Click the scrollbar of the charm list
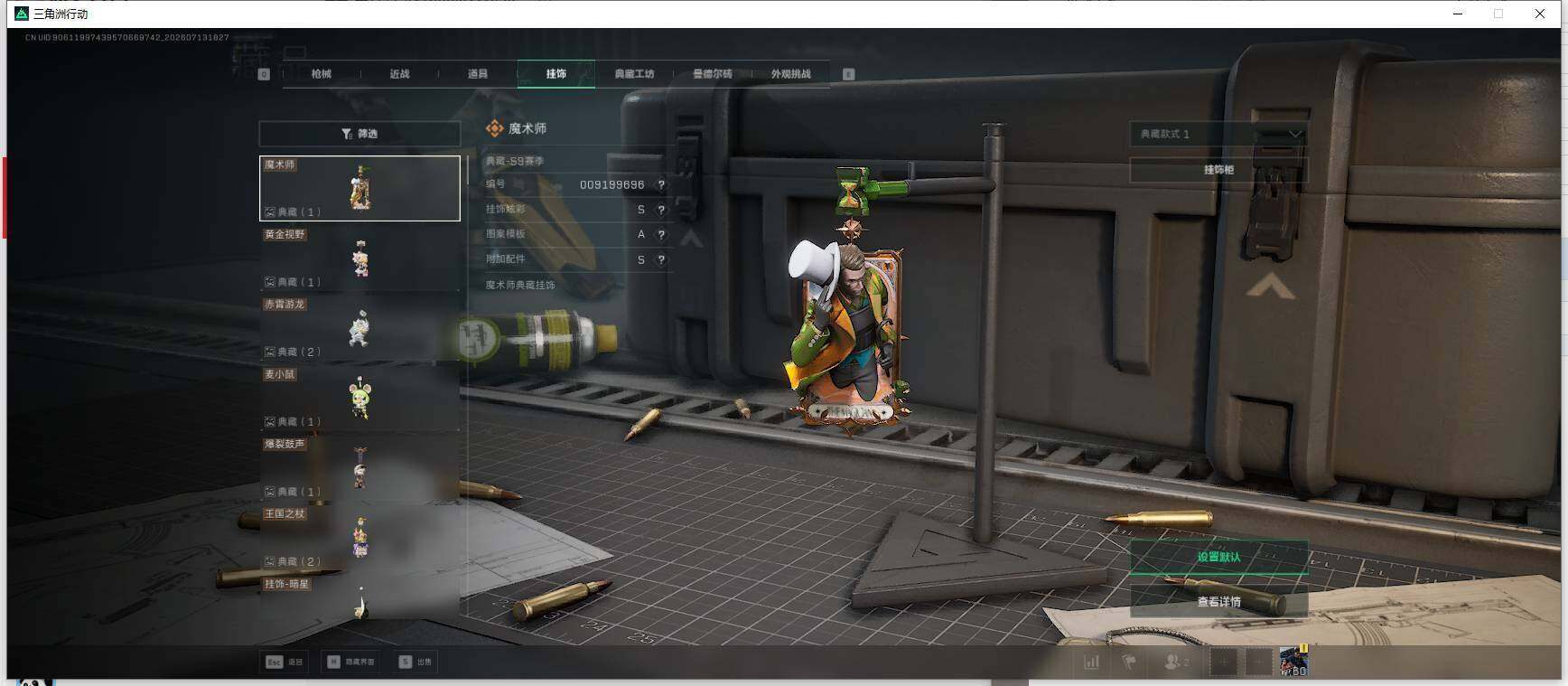The height and width of the screenshot is (686, 1568). click(x=467, y=170)
